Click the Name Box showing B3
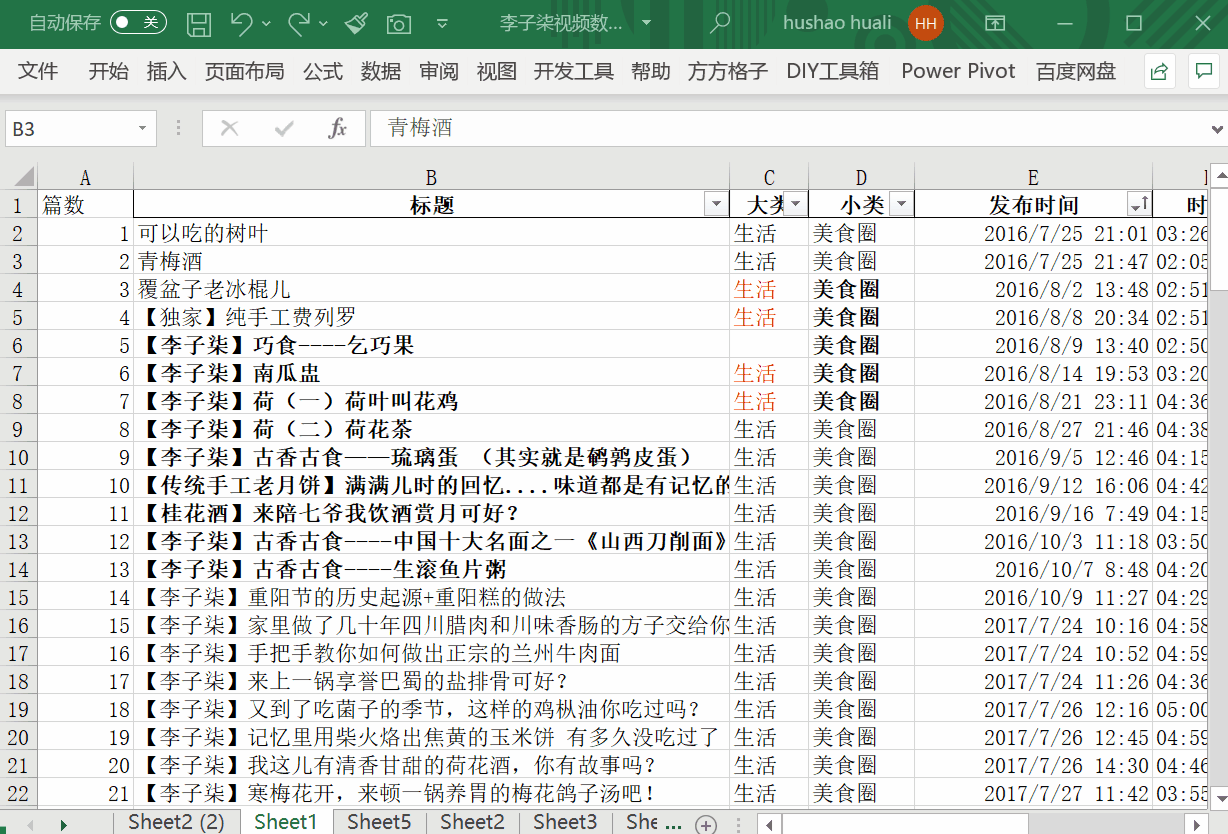 point(68,128)
